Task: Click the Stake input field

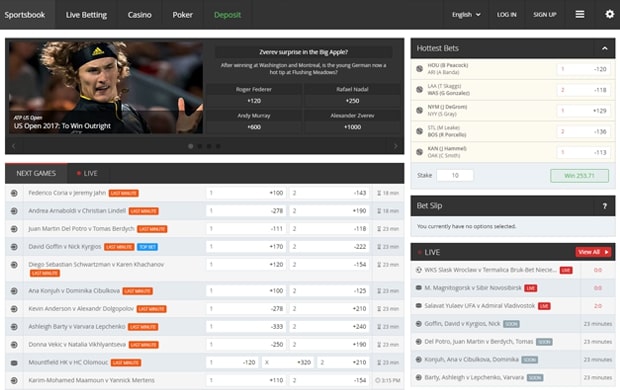Action: click(x=455, y=175)
